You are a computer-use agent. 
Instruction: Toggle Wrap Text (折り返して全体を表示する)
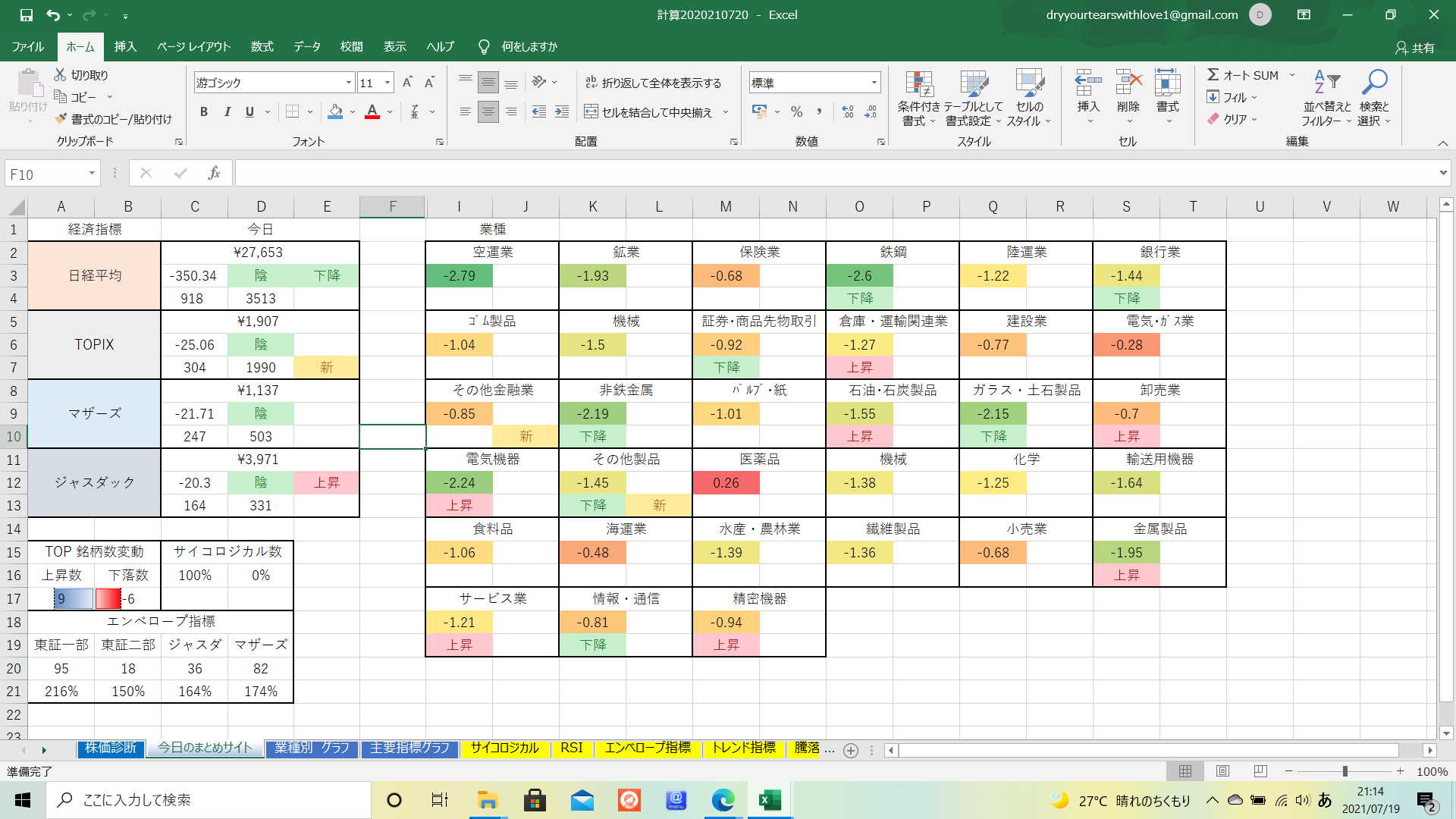coord(653,83)
